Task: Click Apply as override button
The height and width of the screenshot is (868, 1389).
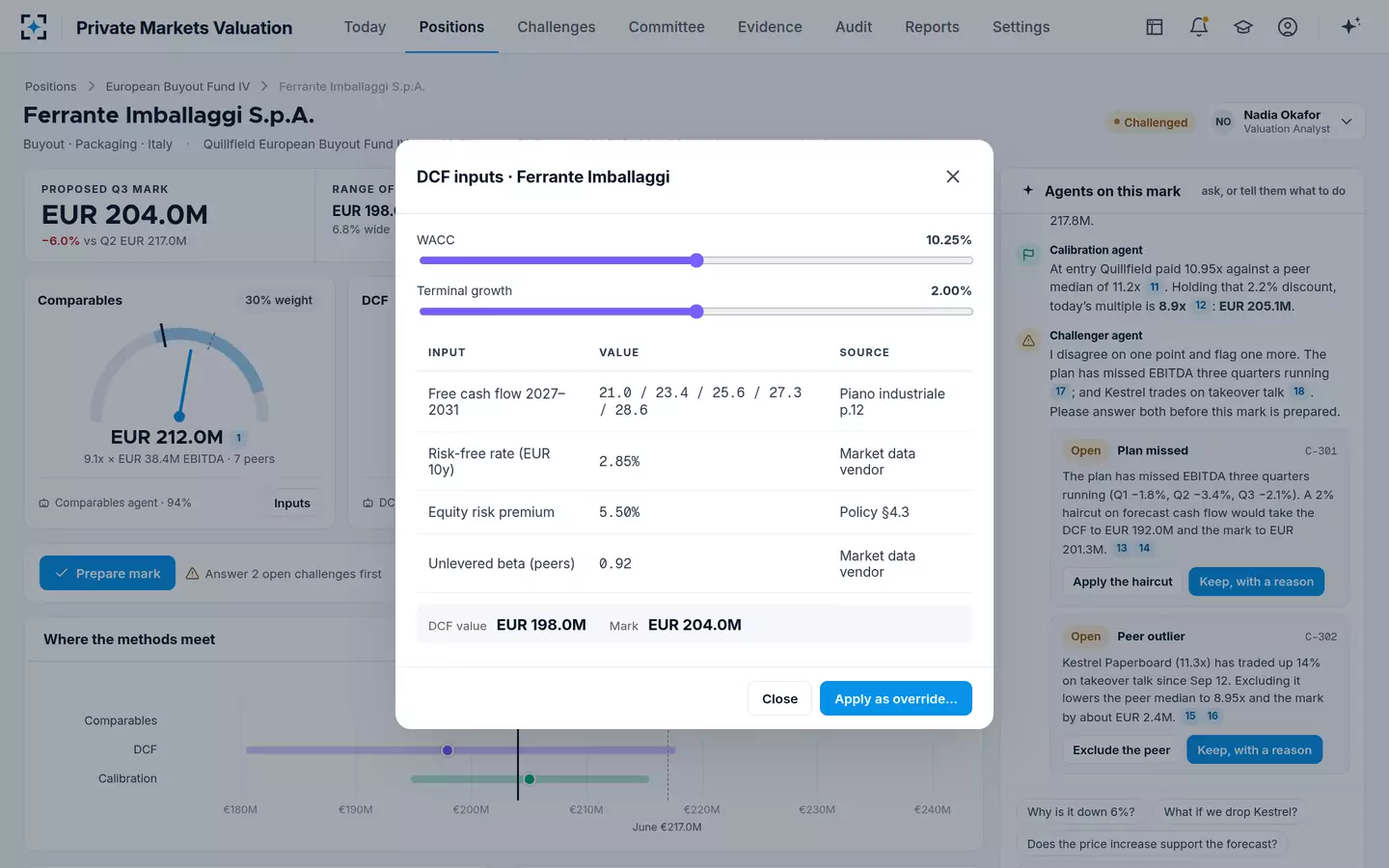Action: pyautogui.click(x=895, y=698)
